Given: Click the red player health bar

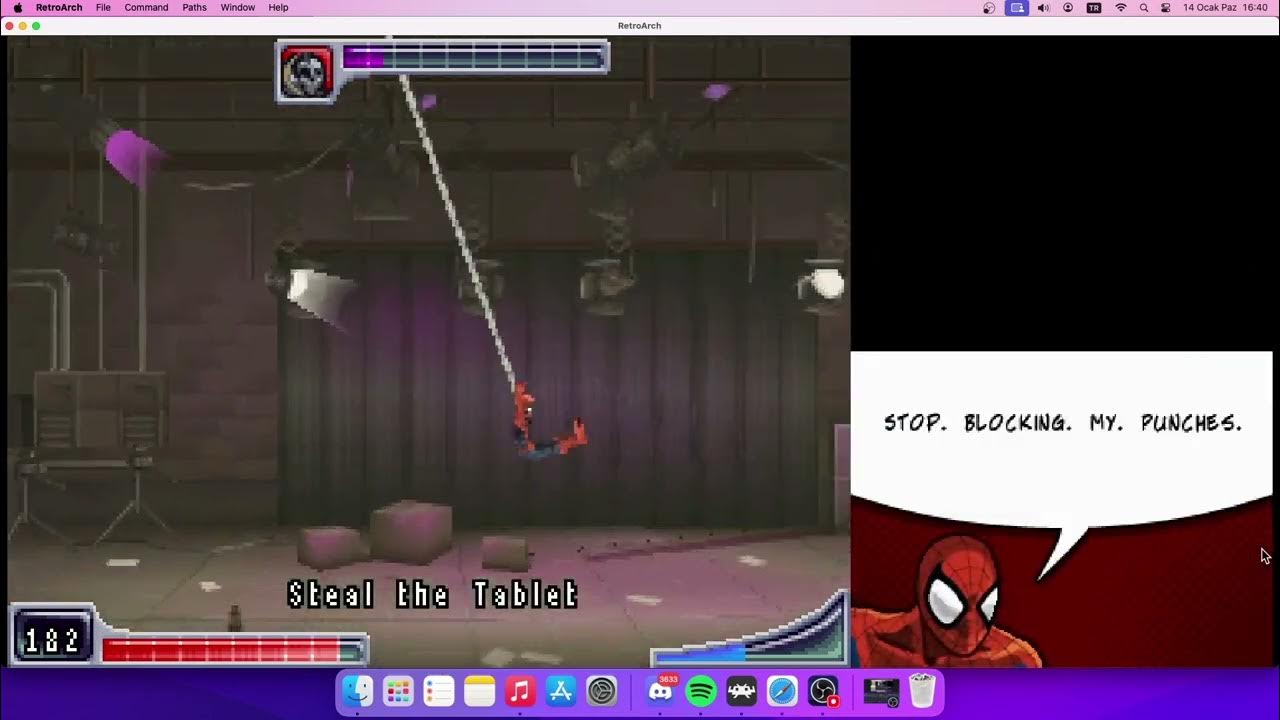Looking at the screenshot, I should (x=234, y=650).
